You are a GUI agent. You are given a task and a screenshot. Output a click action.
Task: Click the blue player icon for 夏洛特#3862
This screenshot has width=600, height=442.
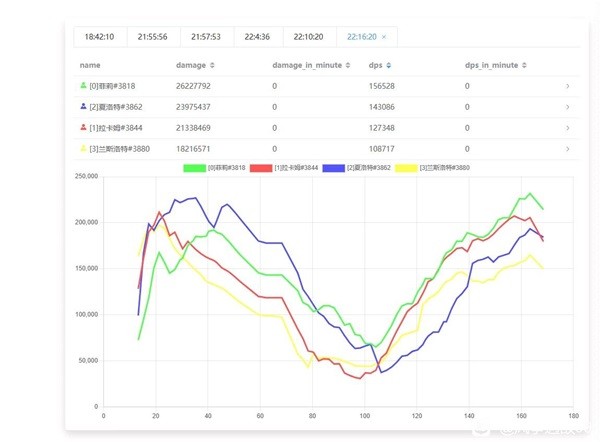pos(84,107)
